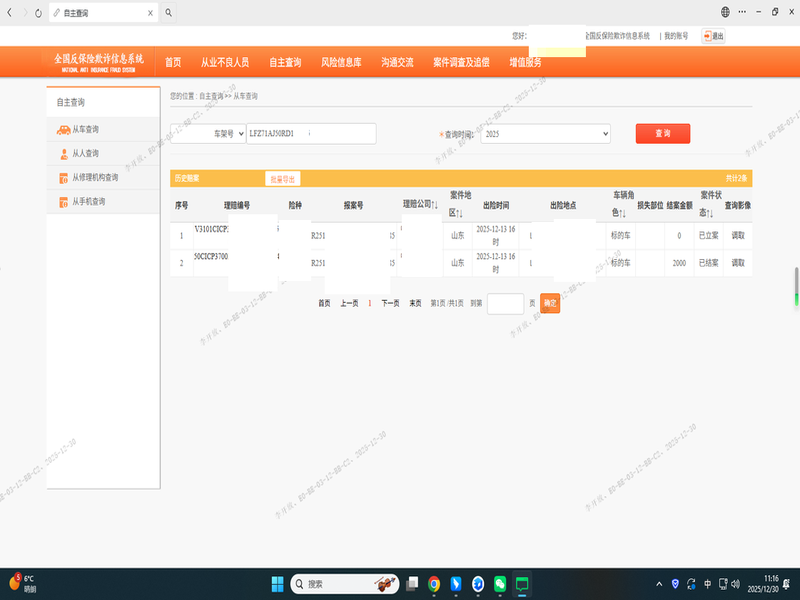Click the car icon beside 从车查询

tap(63, 130)
